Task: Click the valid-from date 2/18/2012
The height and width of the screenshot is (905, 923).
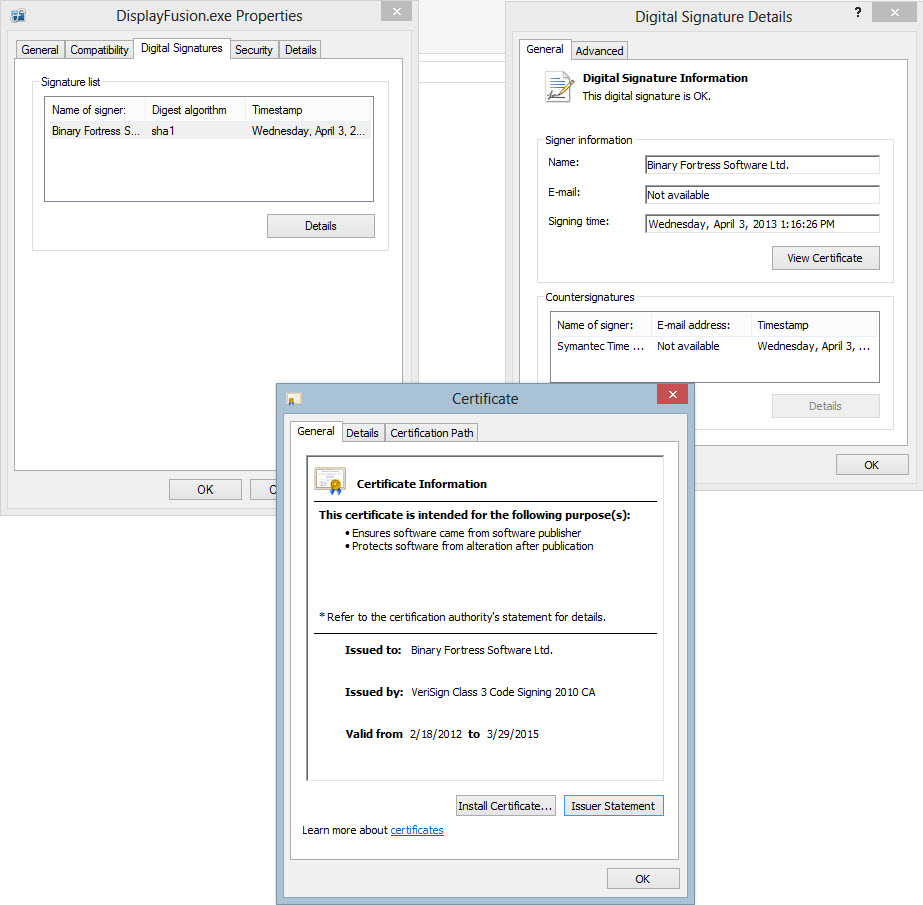Action: [436, 734]
